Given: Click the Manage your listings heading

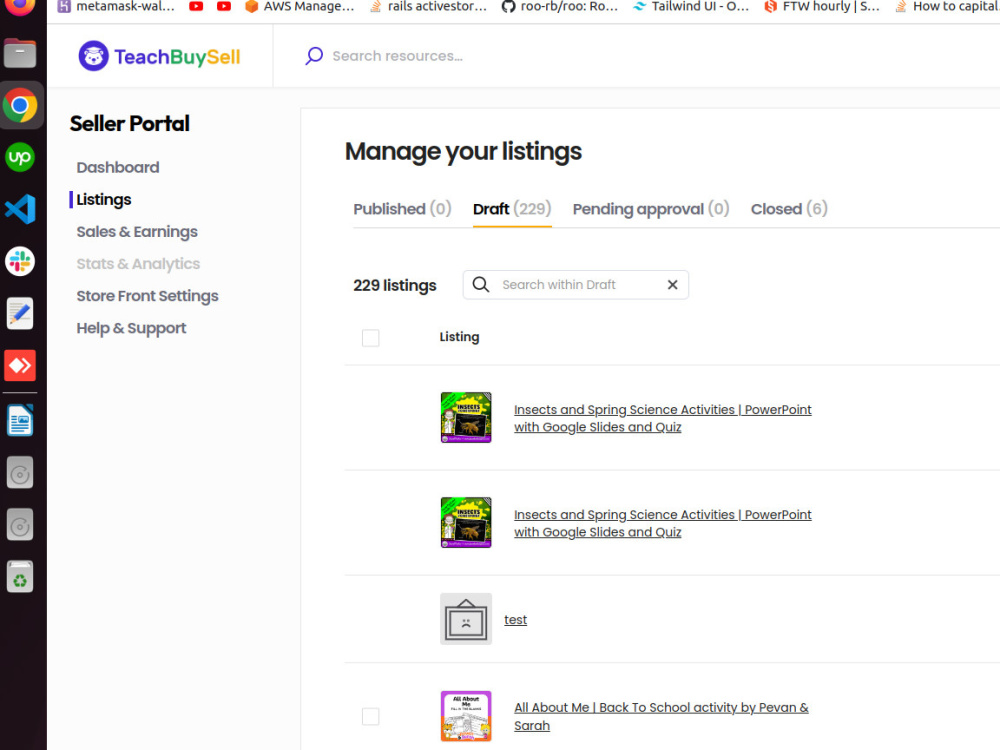Looking at the screenshot, I should (x=463, y=152).
